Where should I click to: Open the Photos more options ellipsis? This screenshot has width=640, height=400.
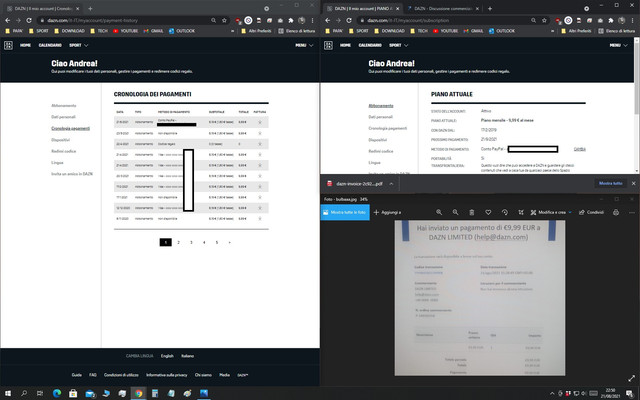(x=632, y=212)
